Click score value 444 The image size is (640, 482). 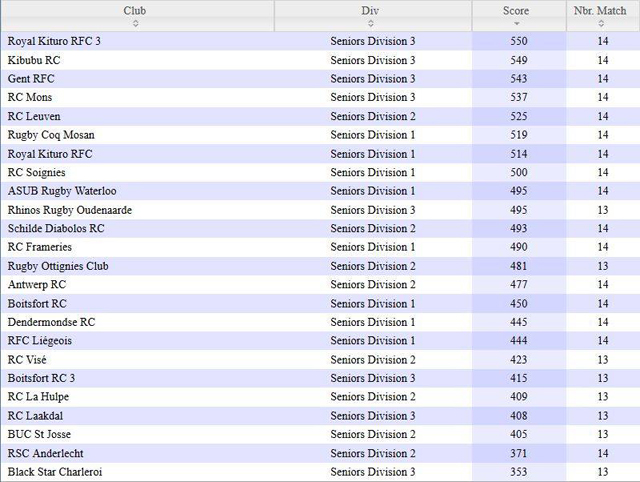pyautogui.click(x=519, y=340)
